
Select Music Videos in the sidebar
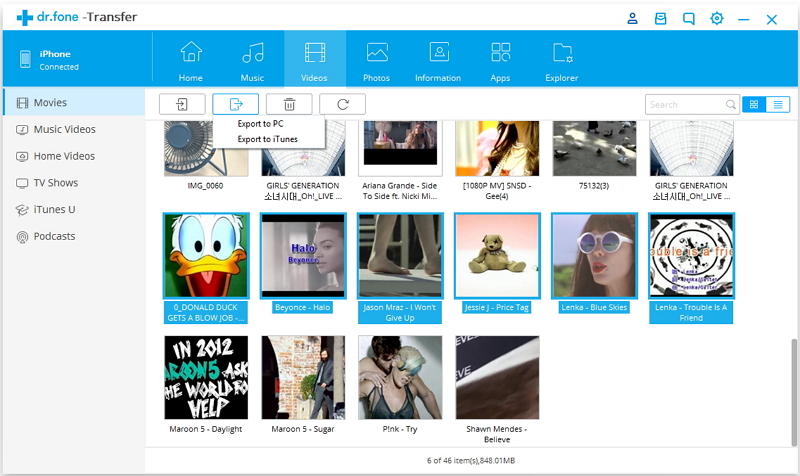click(74, 129)
